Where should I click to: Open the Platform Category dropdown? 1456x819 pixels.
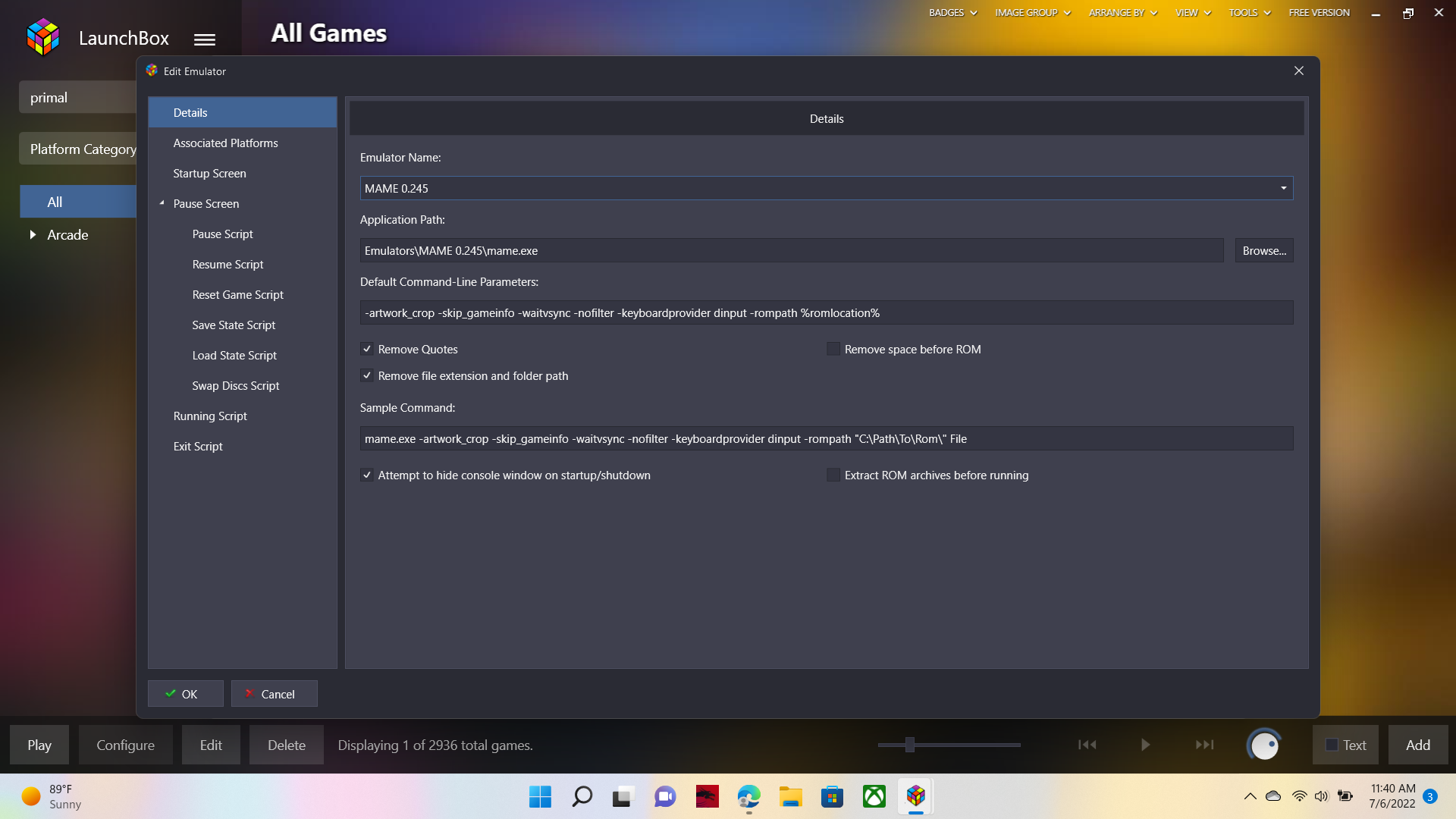(x=78, y=149)
